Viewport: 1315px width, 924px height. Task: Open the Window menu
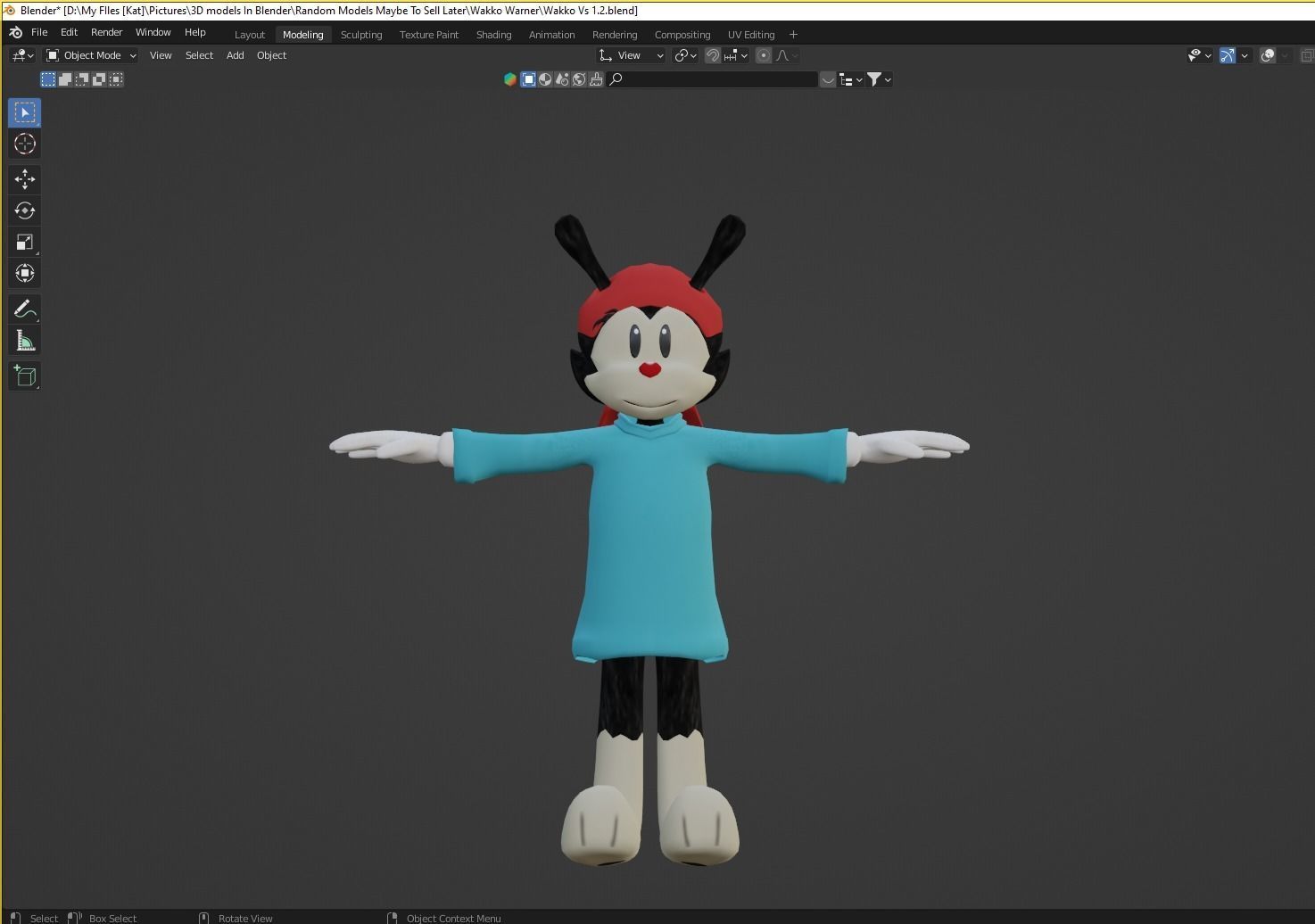pos(153,32)
